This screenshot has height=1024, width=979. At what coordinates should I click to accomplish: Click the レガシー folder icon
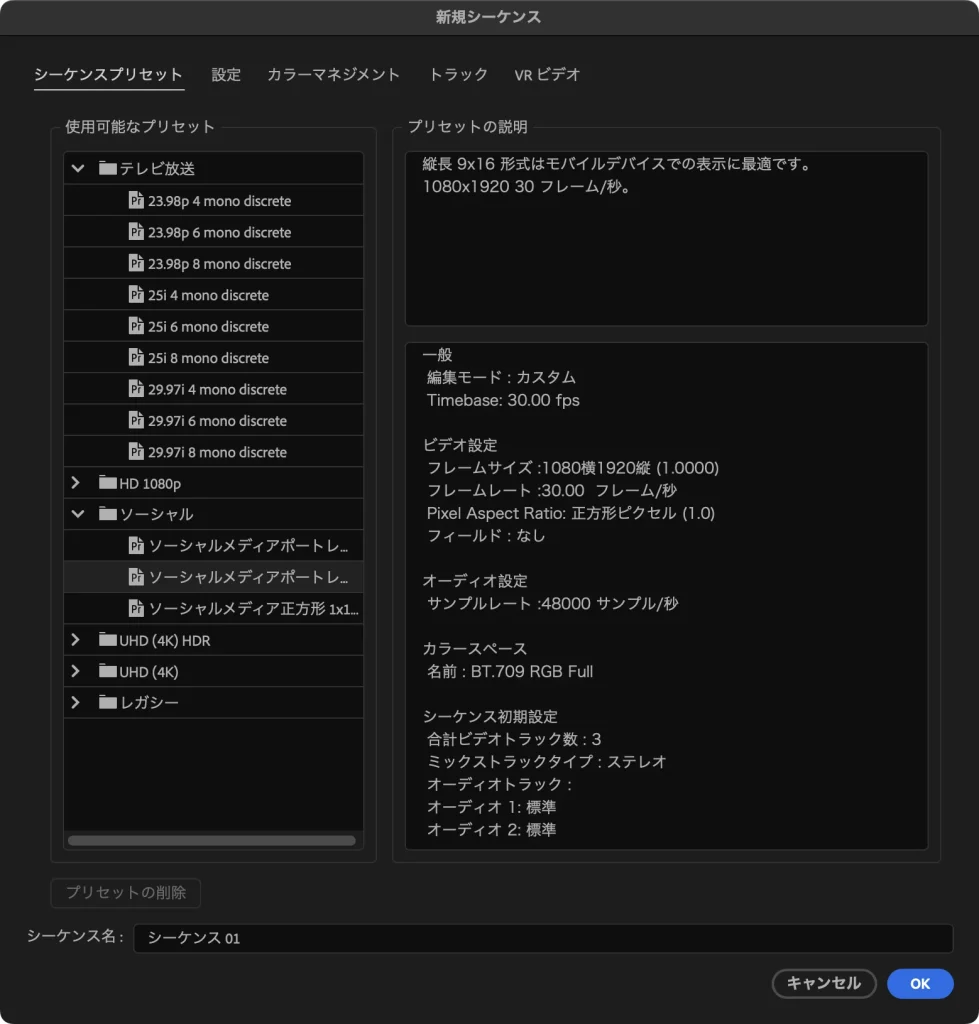point(108,702)
